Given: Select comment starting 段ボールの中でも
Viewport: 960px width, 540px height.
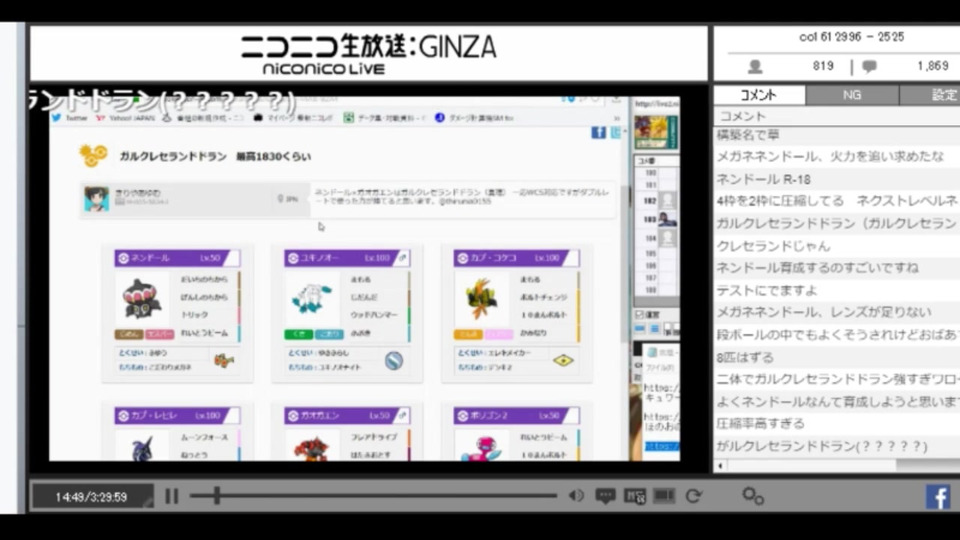Looking at the screenshot, I should (837, 335).
